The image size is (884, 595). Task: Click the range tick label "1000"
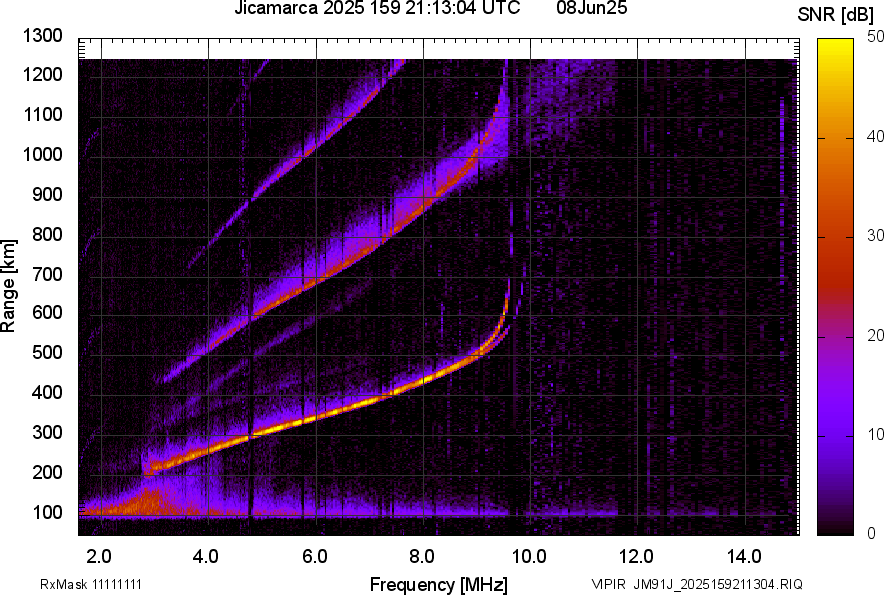(43, 155)
